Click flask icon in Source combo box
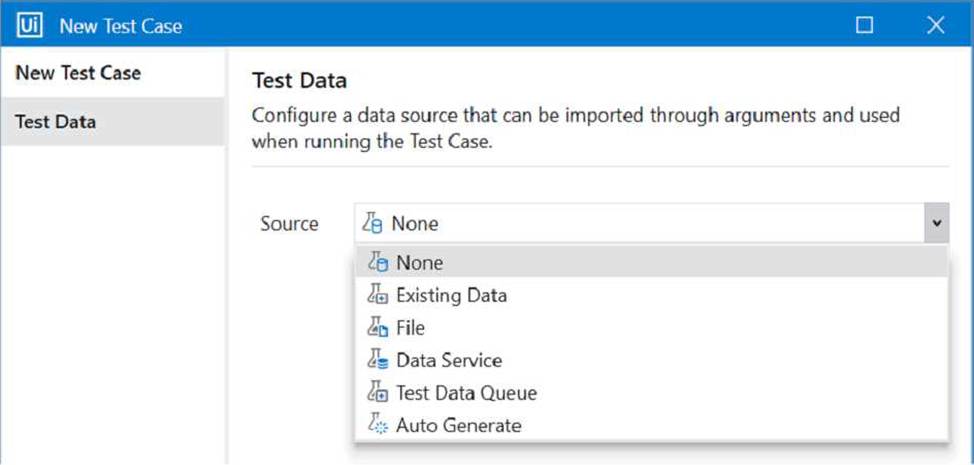 (373, 223)
